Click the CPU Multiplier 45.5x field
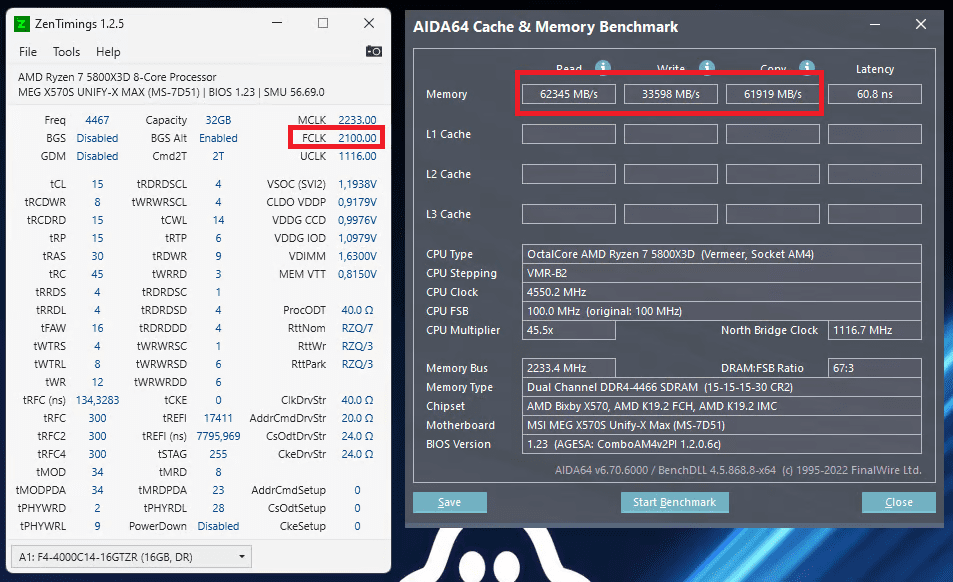Image resolution: width=953 pixels, height=582 pixels. (569, 330)
